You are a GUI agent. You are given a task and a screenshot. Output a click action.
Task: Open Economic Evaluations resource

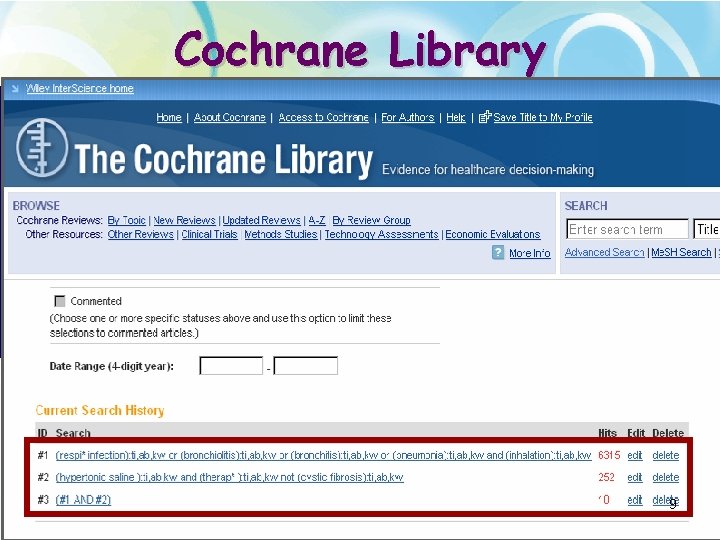(493, 234)
